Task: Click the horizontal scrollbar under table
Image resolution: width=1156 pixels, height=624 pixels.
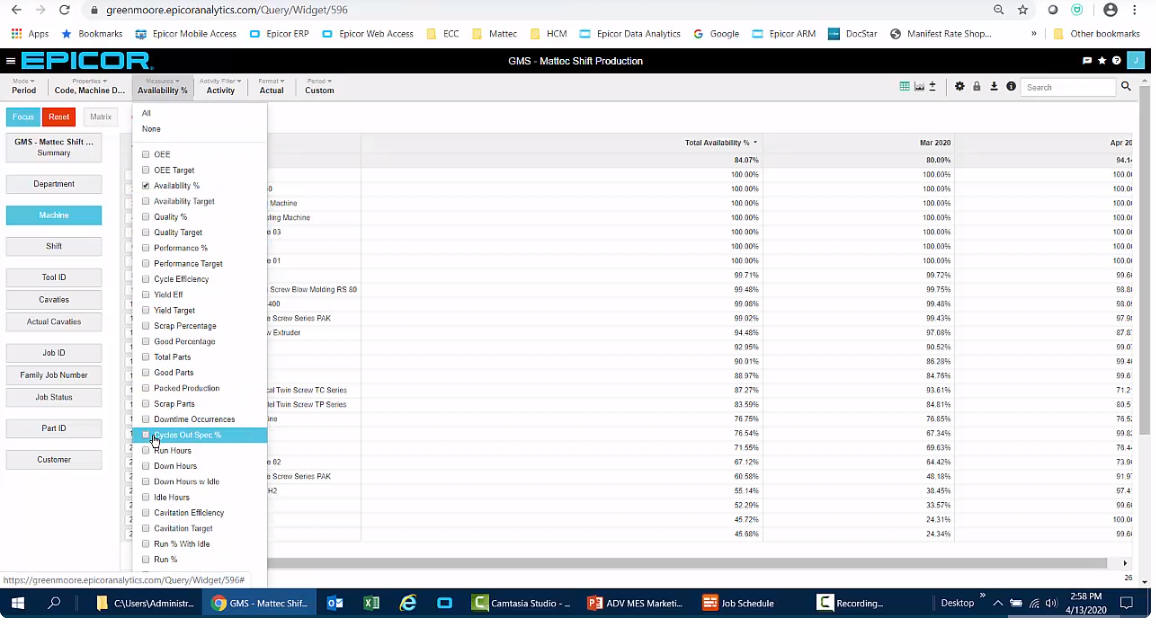Action: tap(686, 563)
